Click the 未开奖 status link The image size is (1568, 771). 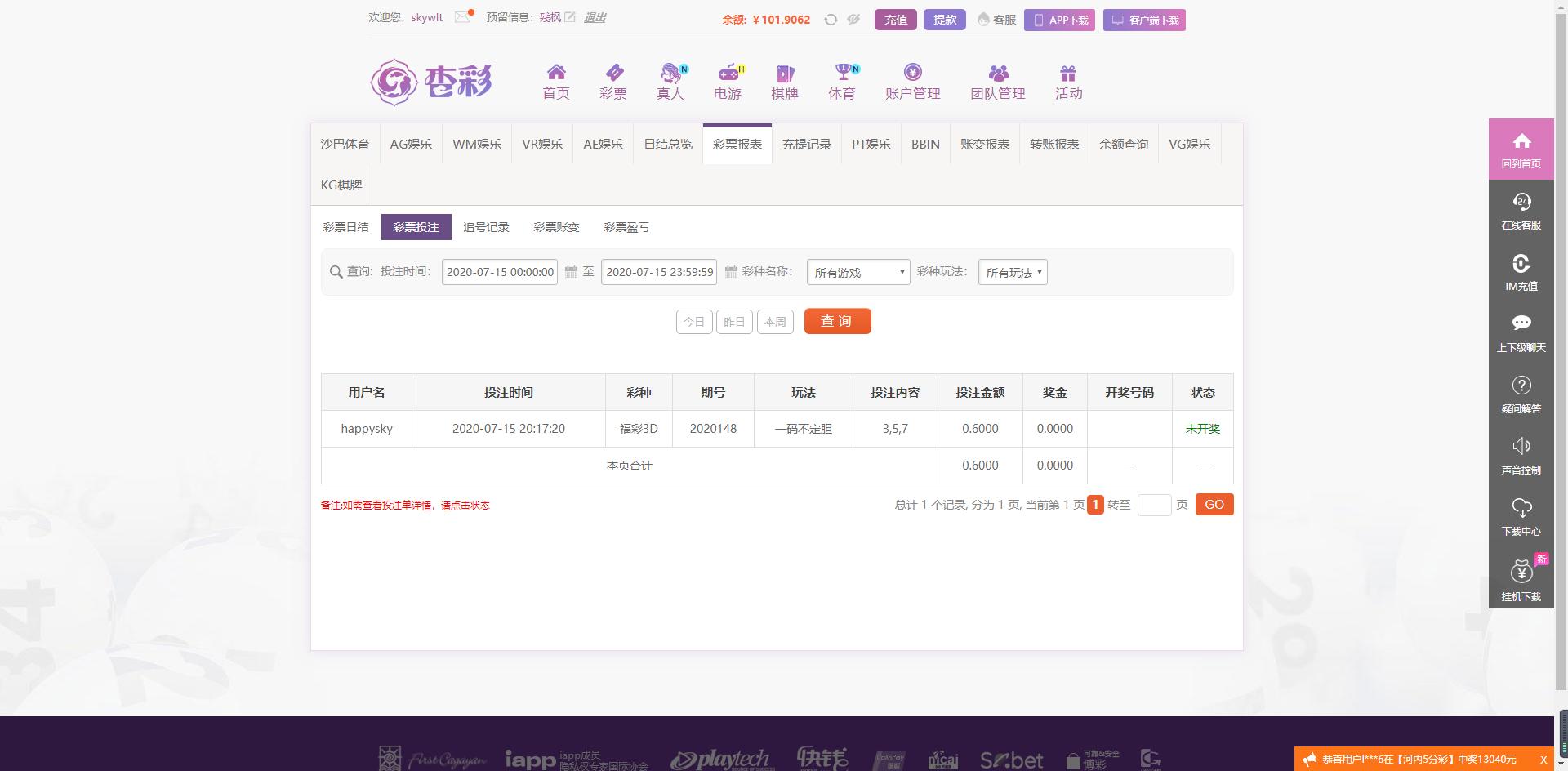coord(1202,429)
